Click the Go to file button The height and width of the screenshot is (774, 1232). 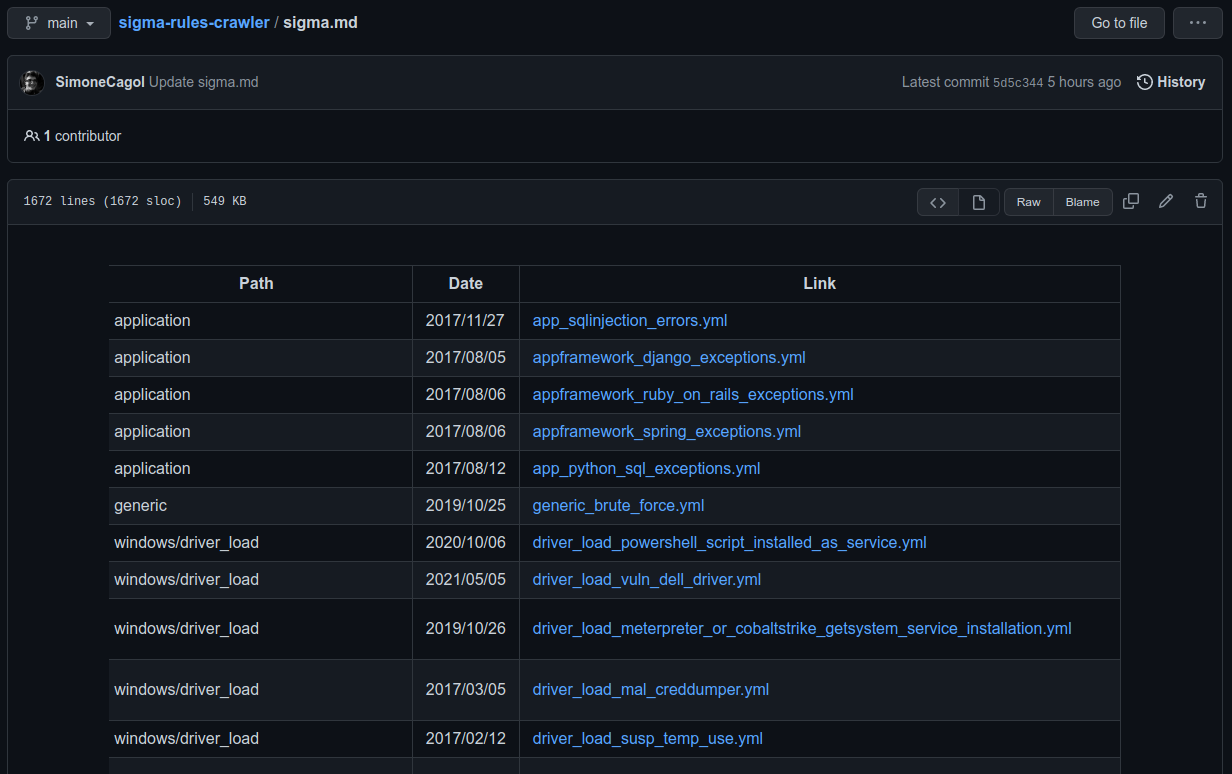(1119, 23)
